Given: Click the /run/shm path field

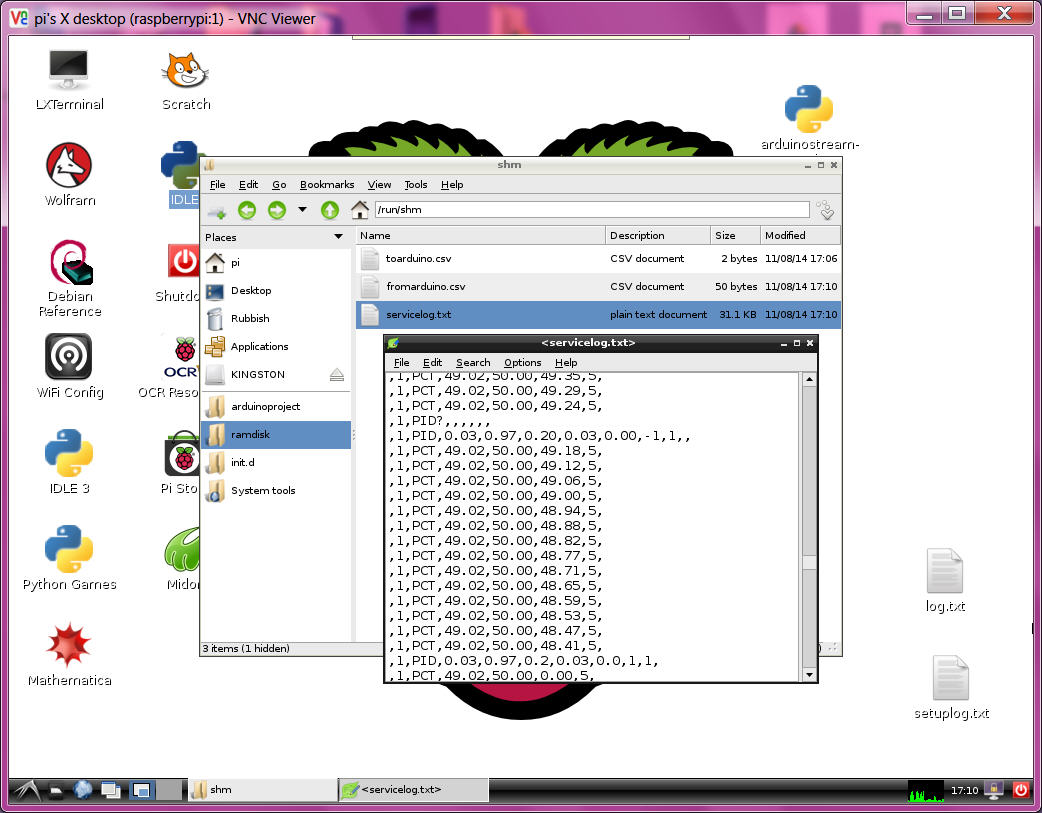Looking at the screenshot, I should click(590, 210).
